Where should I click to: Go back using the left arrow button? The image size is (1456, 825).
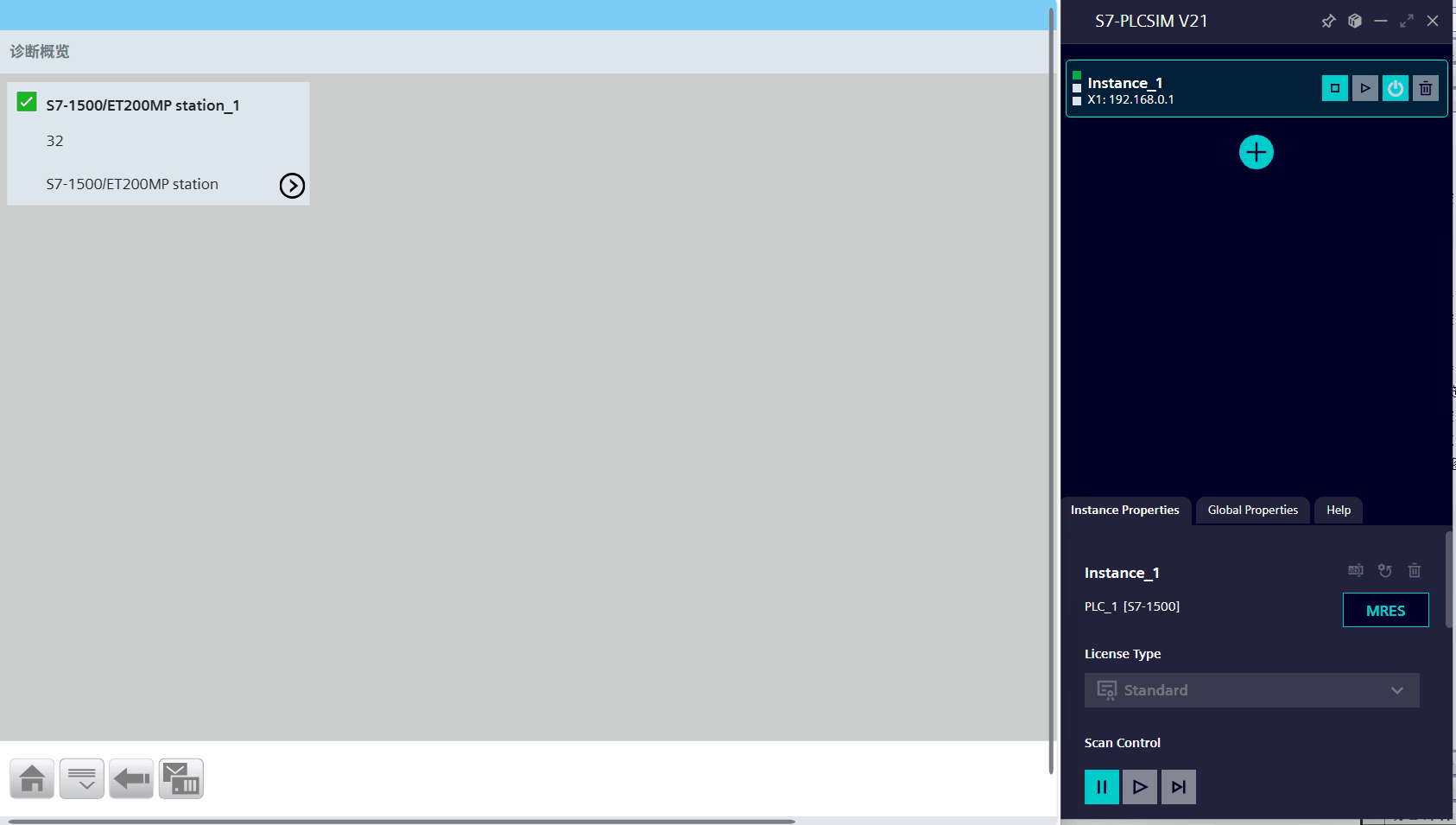click(x=131, y=779)
